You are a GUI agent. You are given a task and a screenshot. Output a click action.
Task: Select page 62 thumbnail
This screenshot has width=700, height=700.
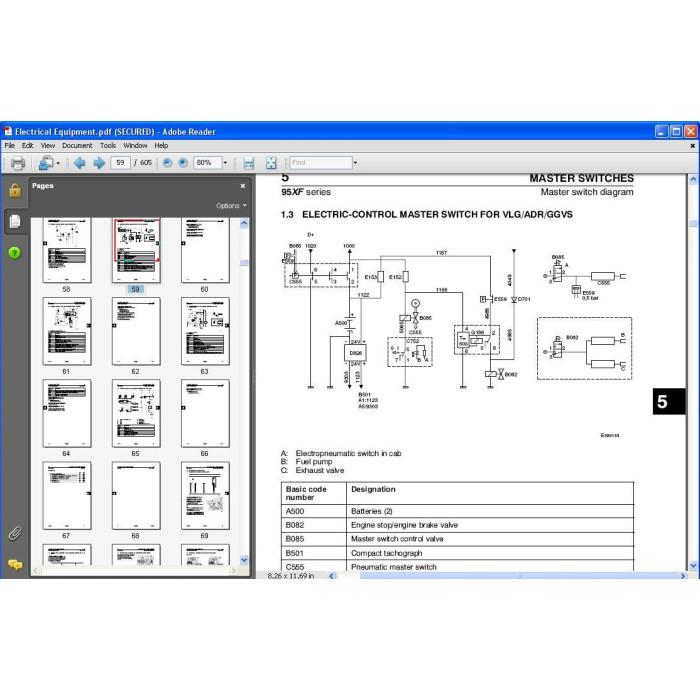pyautogui.click(x=136, y=331)
